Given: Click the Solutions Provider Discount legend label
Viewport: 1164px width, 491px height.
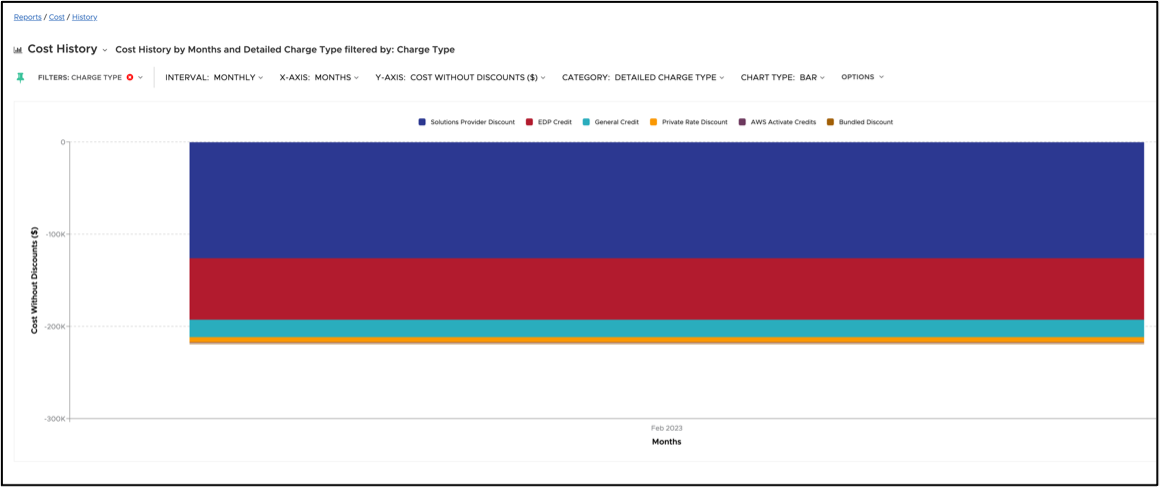Looking at the screenshot, I should pos(472,122).
